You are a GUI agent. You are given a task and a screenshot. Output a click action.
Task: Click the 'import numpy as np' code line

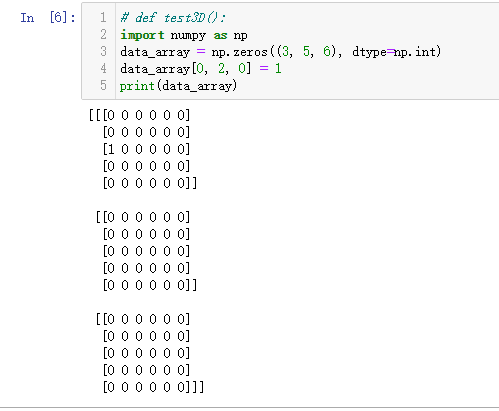pyautogui.click(x=184, y=35)
